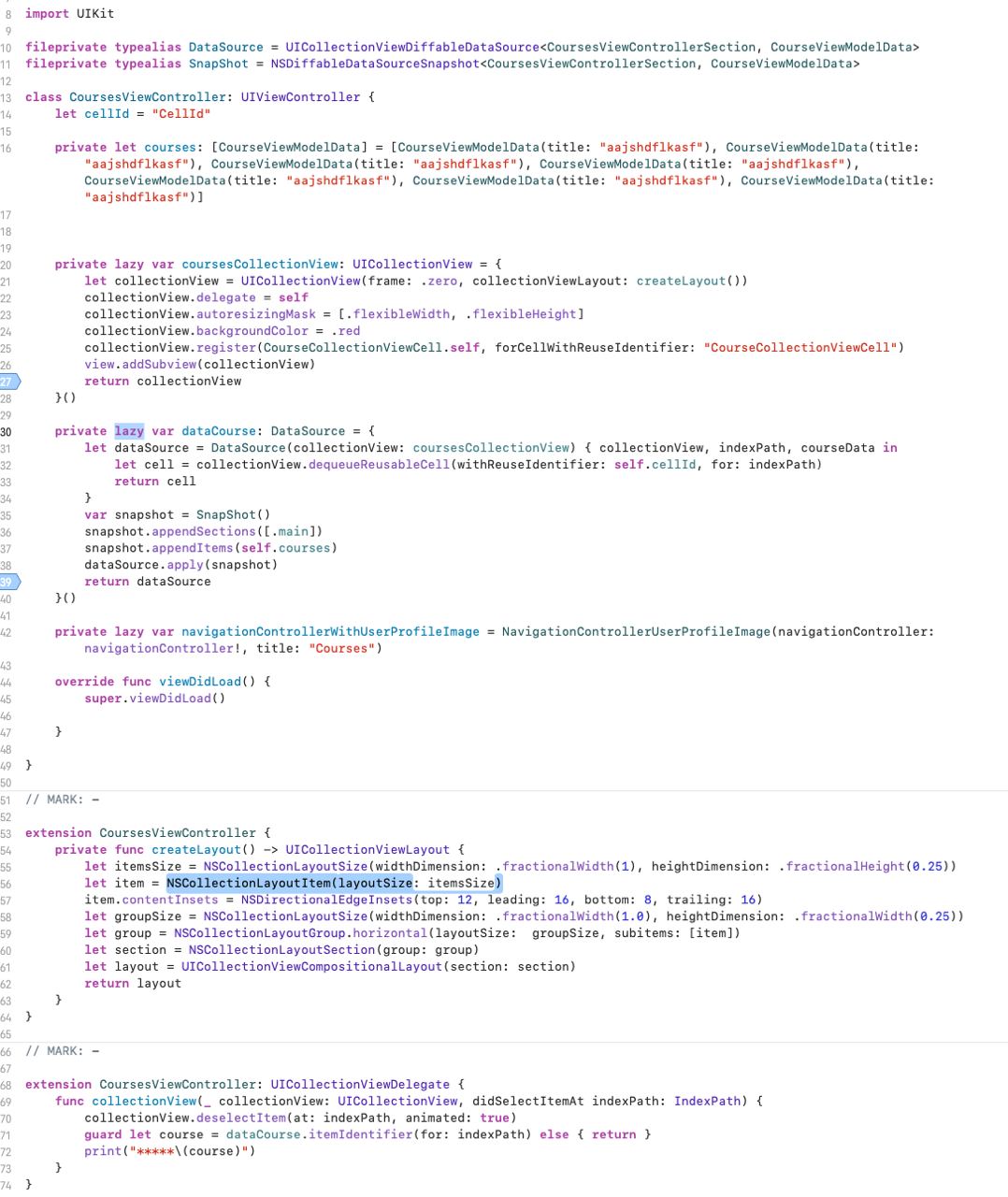Click 'delegate' on line 22
Screen dimensions: 1008x1197
(x=226, y=298)
